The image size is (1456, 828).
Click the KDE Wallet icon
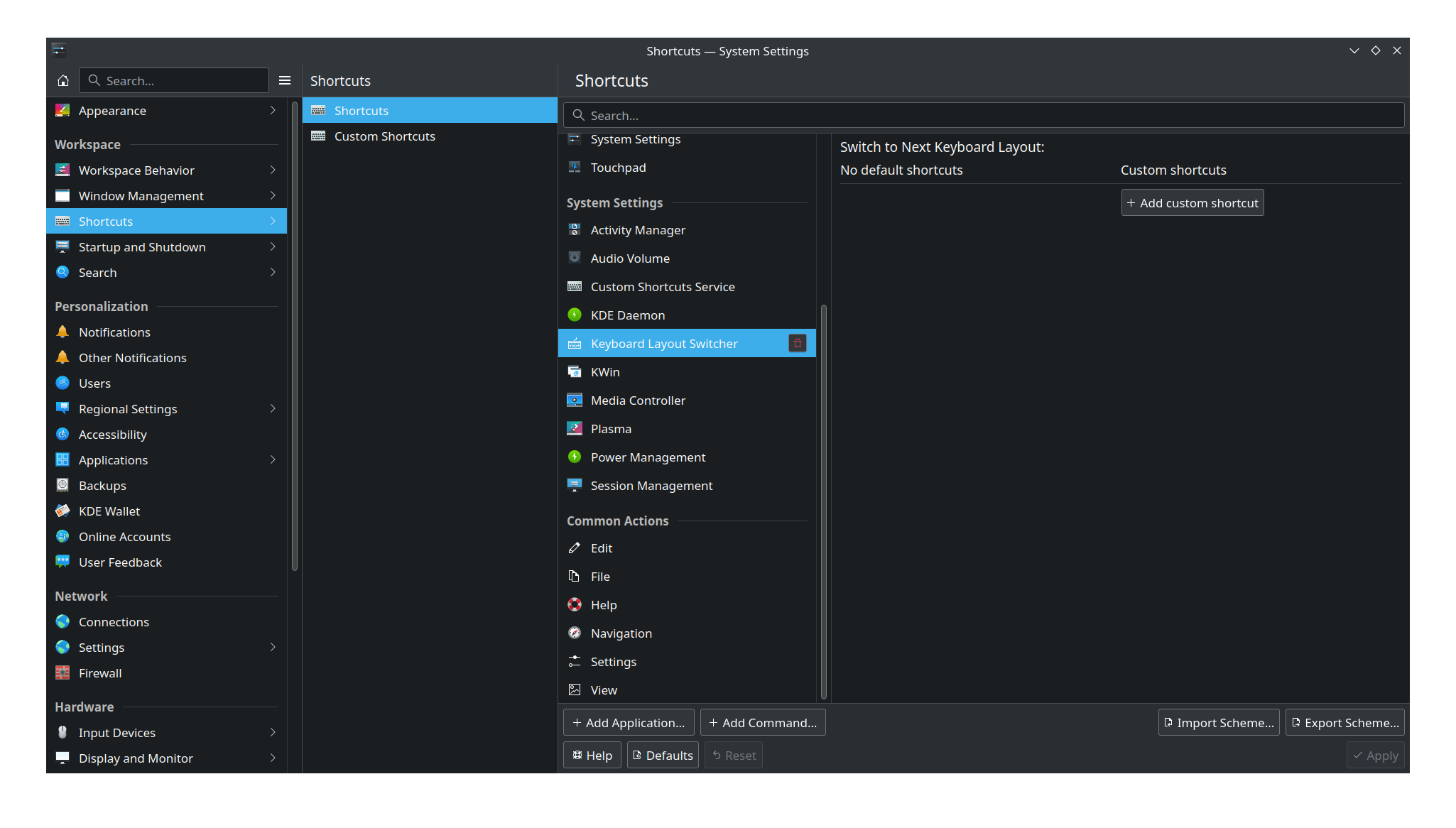(63, 511)
